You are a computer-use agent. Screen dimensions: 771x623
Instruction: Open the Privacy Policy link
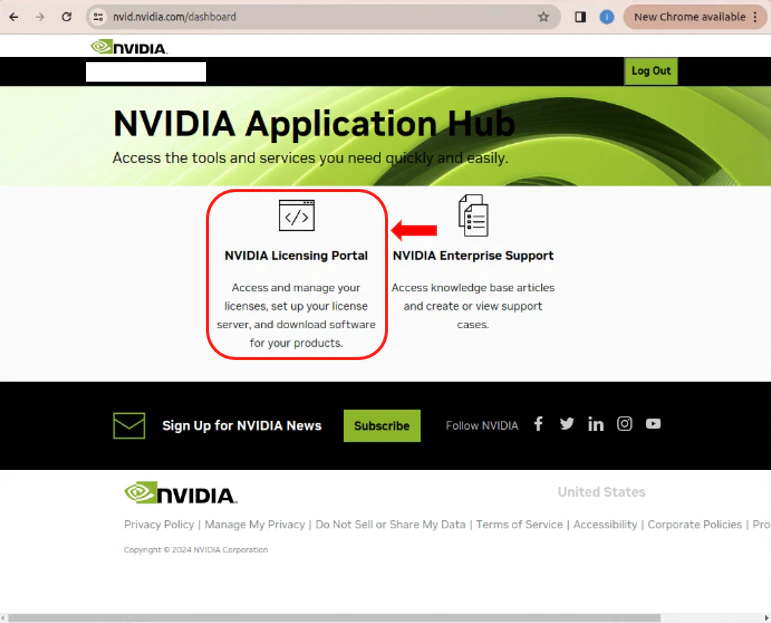[x=159, y=525]
